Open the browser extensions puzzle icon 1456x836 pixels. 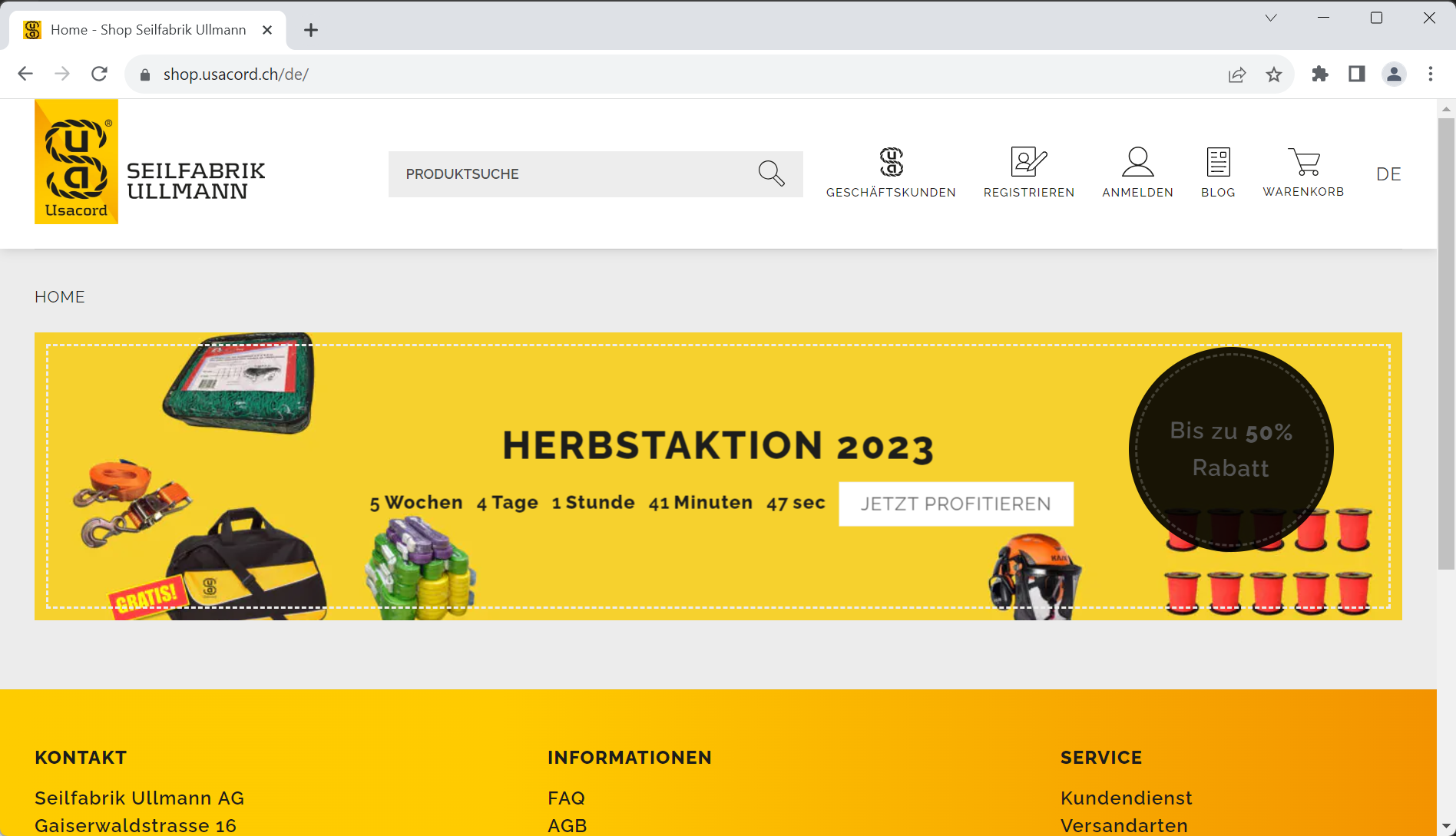pos(1320,74)
